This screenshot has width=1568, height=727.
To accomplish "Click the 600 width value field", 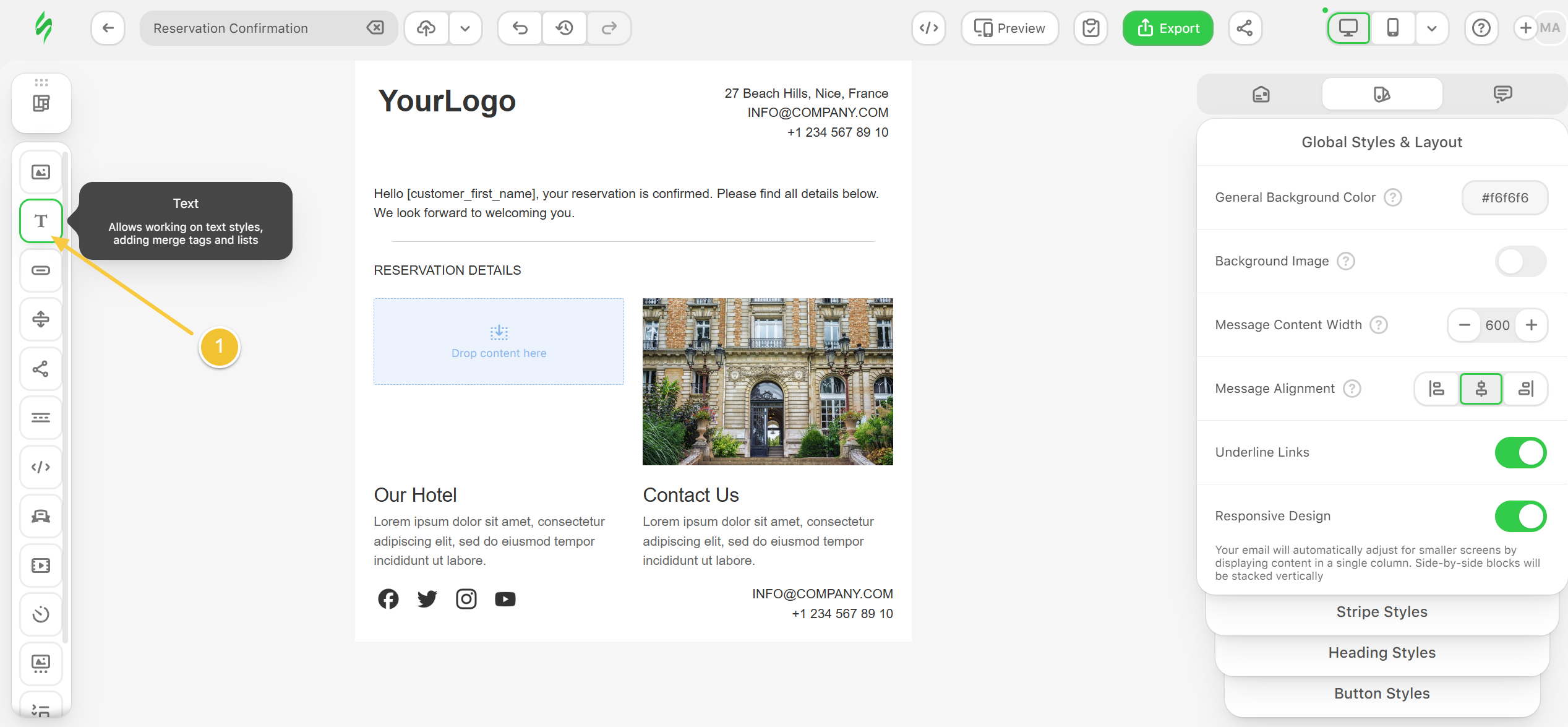I will click(1497, 325).
